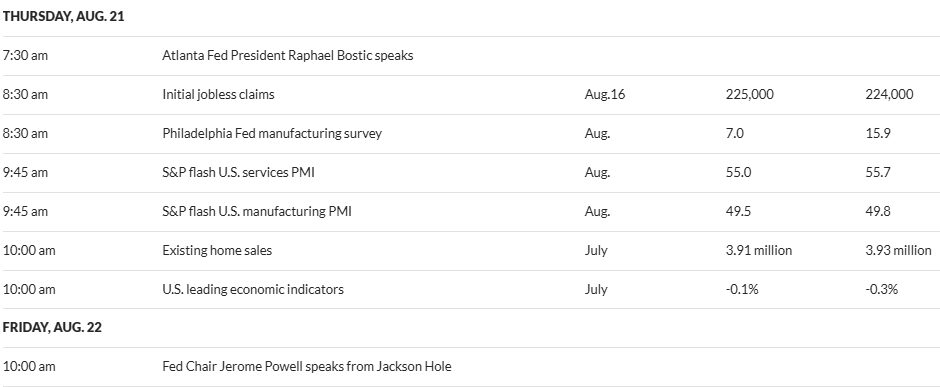Select the Friday, Aug. 22 heading
This screenshot has width=940, height=387.
coord(52,327)
